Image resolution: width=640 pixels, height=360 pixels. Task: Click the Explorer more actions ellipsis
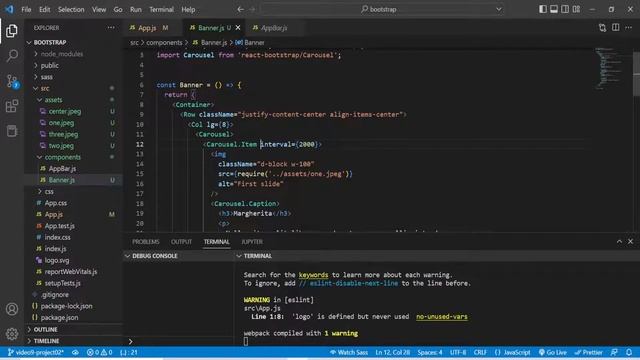[x=111, y=28]
